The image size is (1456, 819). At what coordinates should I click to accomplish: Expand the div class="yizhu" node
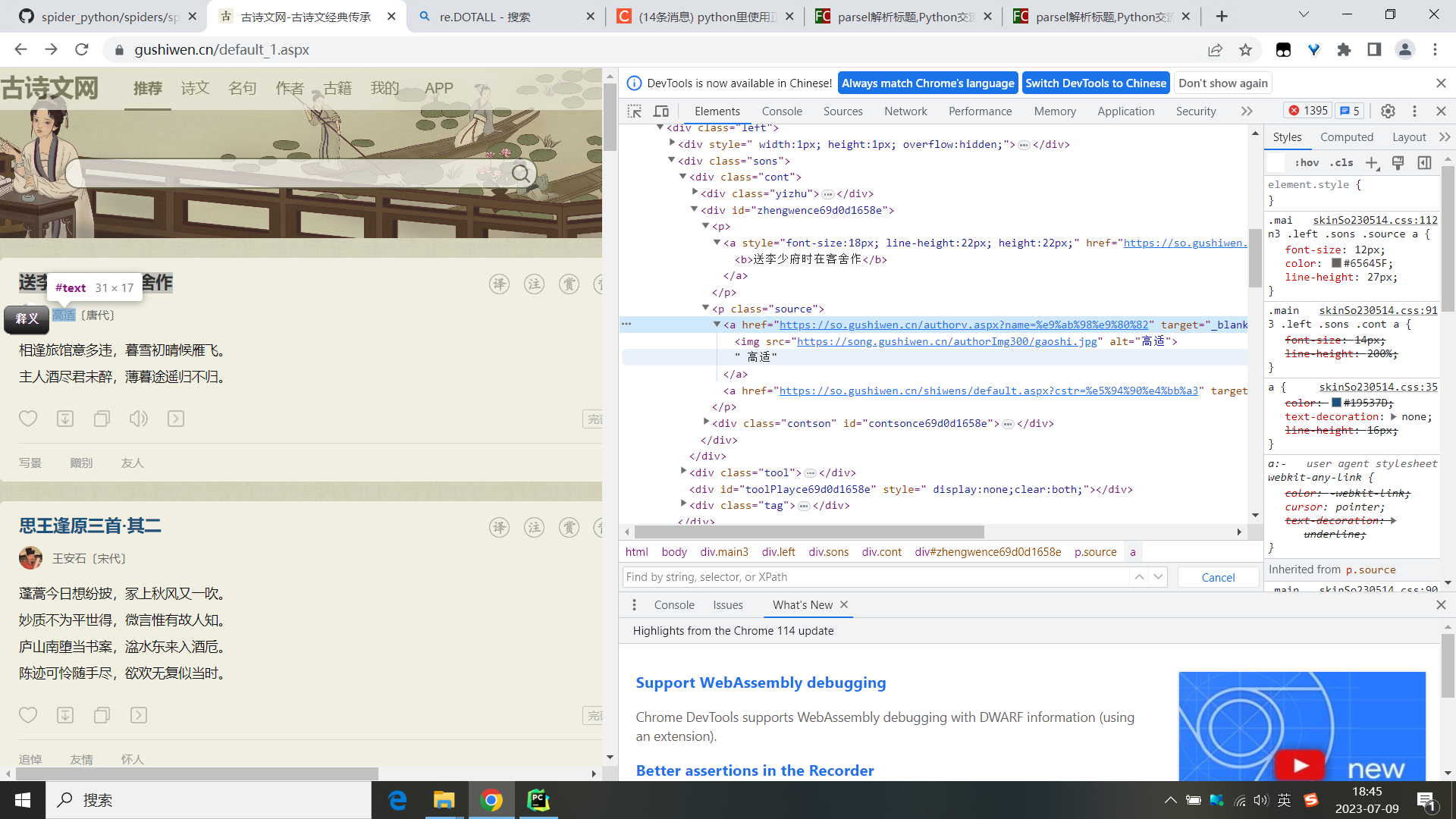coord(695,193)
